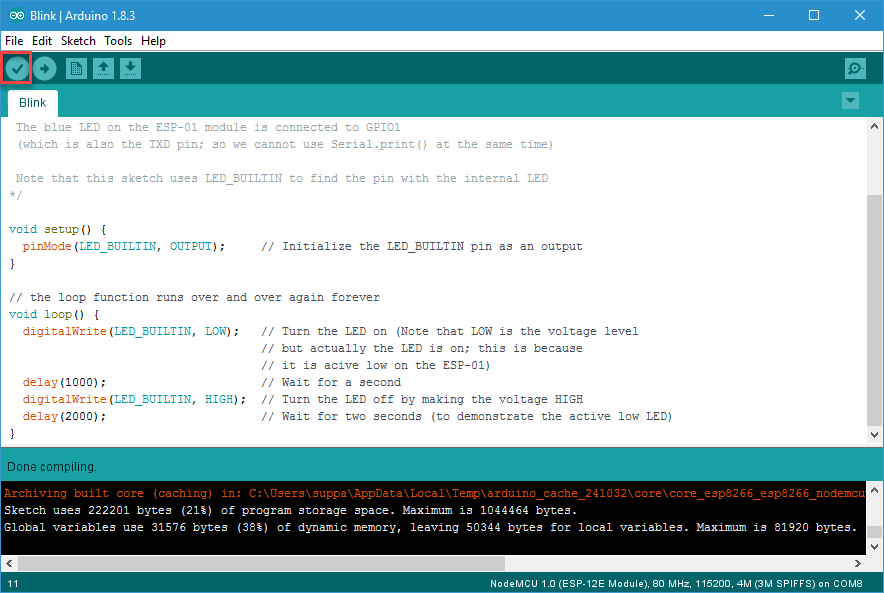Click editor scrollbar down arrow
884x593 pixels.
874,435
